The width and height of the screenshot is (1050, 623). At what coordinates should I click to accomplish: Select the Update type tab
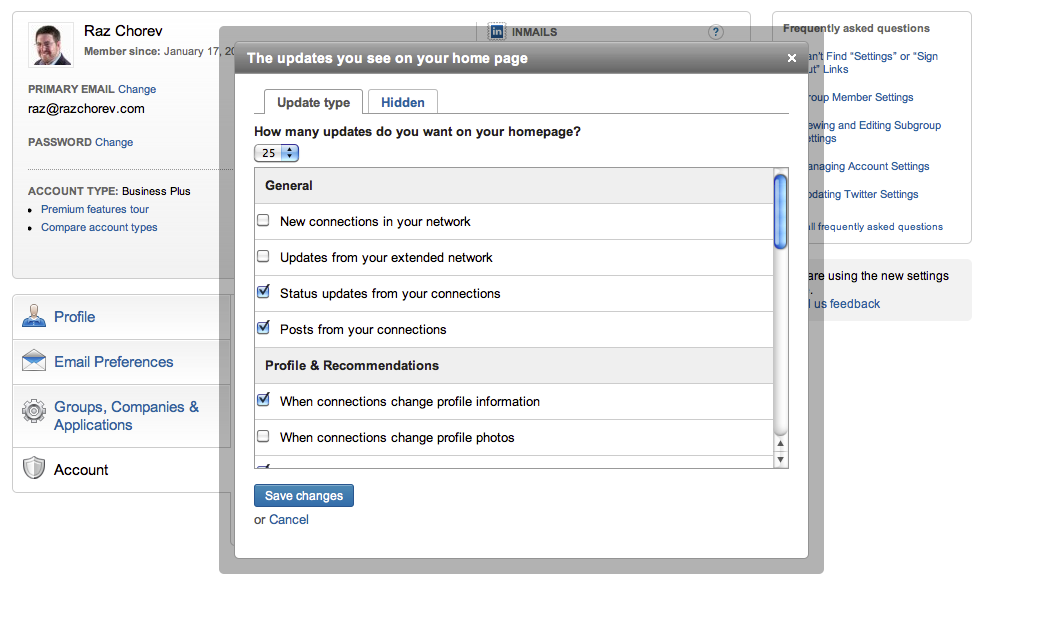pos(313,102)
